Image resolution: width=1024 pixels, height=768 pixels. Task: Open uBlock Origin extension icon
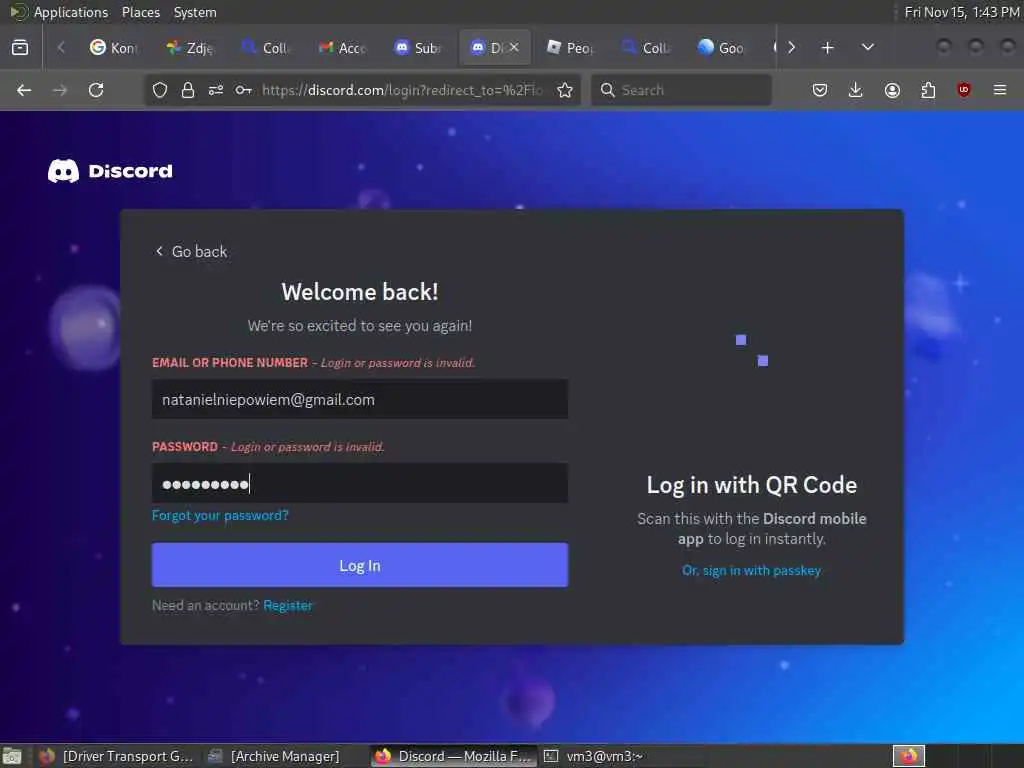click(964, 90)
